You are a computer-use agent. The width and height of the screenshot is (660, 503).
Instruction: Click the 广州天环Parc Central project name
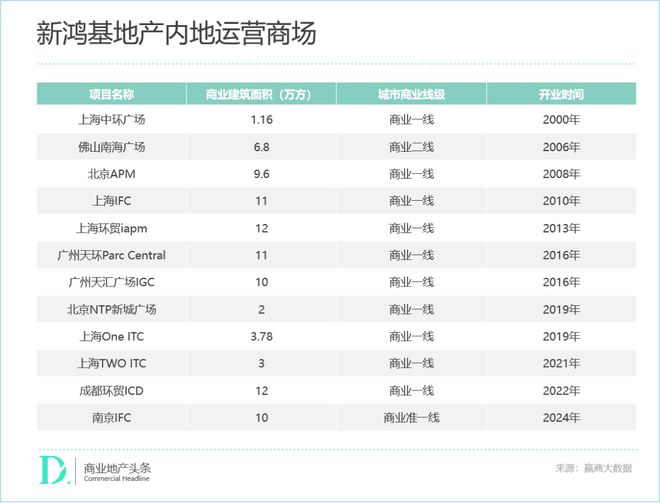tap(112, 255)
